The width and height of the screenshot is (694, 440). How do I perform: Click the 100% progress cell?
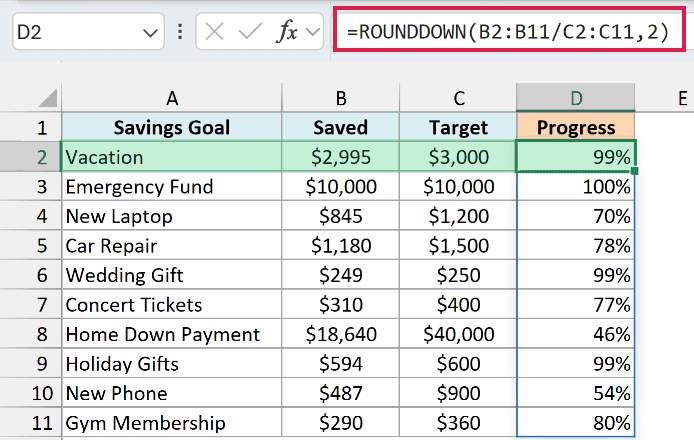point(575,186)
